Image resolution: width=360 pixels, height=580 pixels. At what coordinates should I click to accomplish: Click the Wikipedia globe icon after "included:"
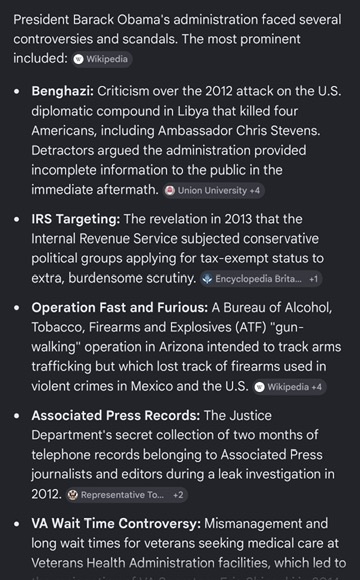[x=78, y=59]
